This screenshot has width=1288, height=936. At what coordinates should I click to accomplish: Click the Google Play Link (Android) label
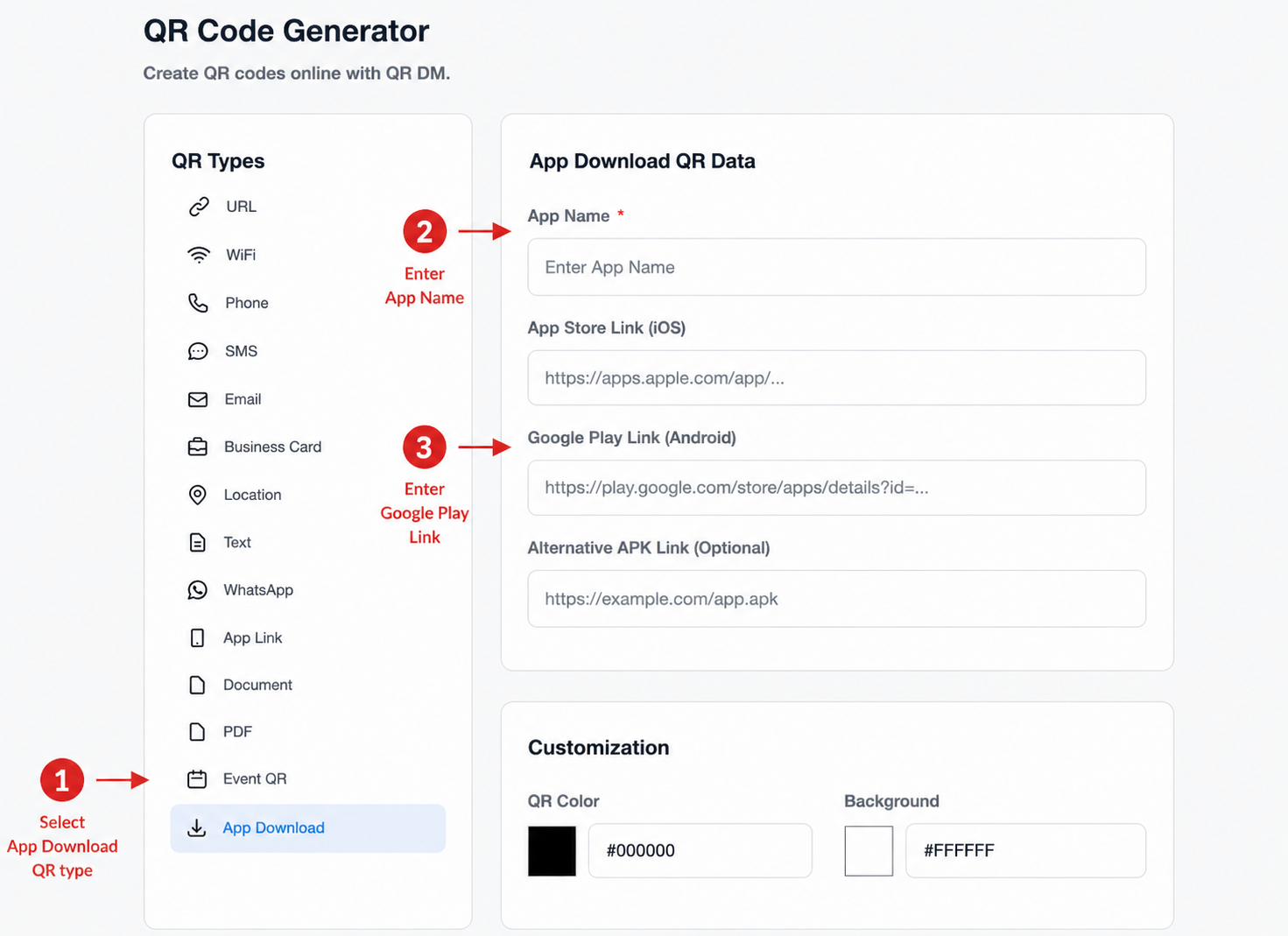click(631, 438)
